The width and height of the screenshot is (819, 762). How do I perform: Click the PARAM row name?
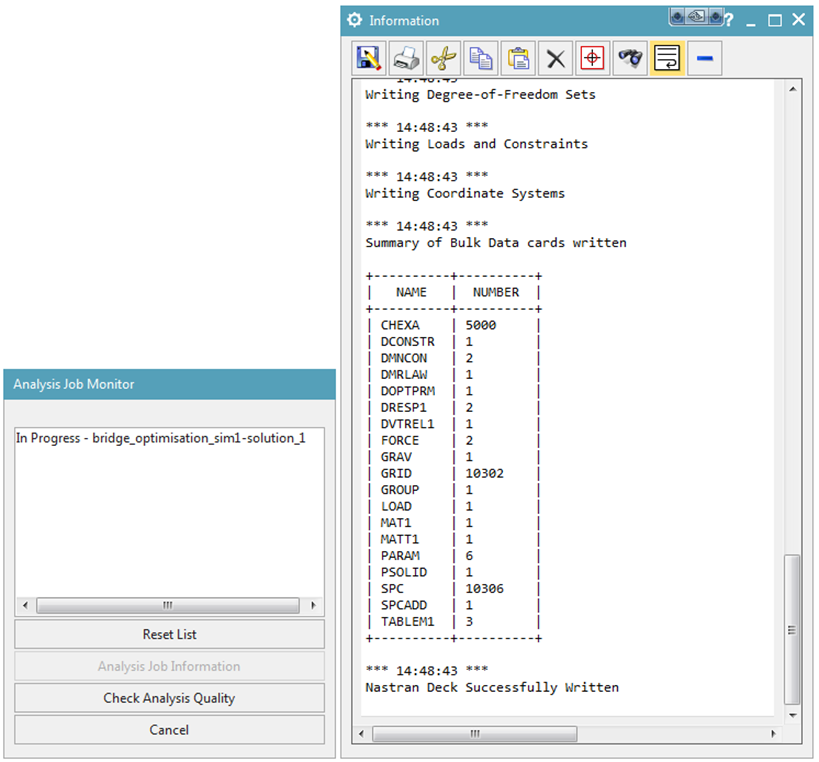pos(400,556)
